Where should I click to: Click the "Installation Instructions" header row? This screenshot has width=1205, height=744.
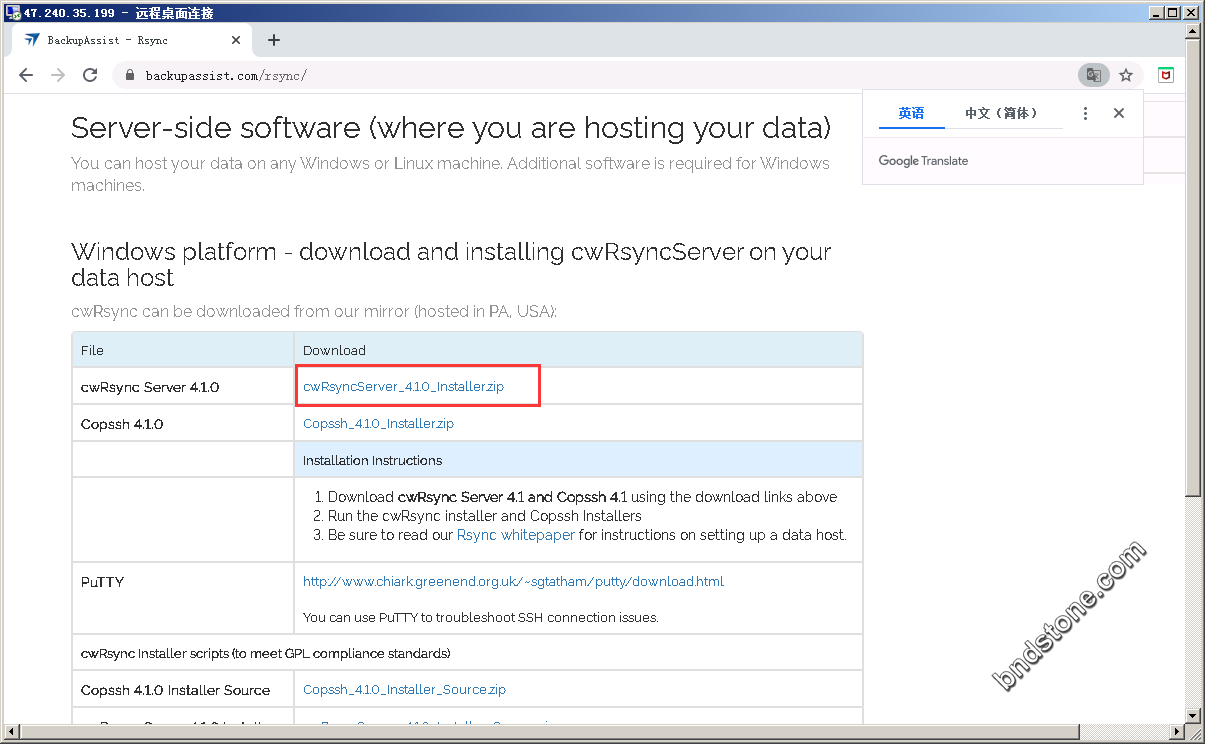click(578, 460)
